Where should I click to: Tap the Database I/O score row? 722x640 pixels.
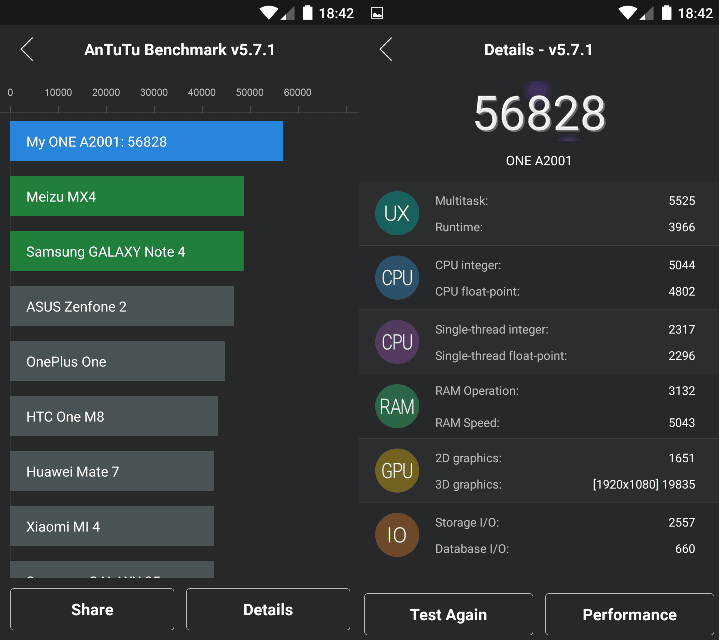[565, 549]
